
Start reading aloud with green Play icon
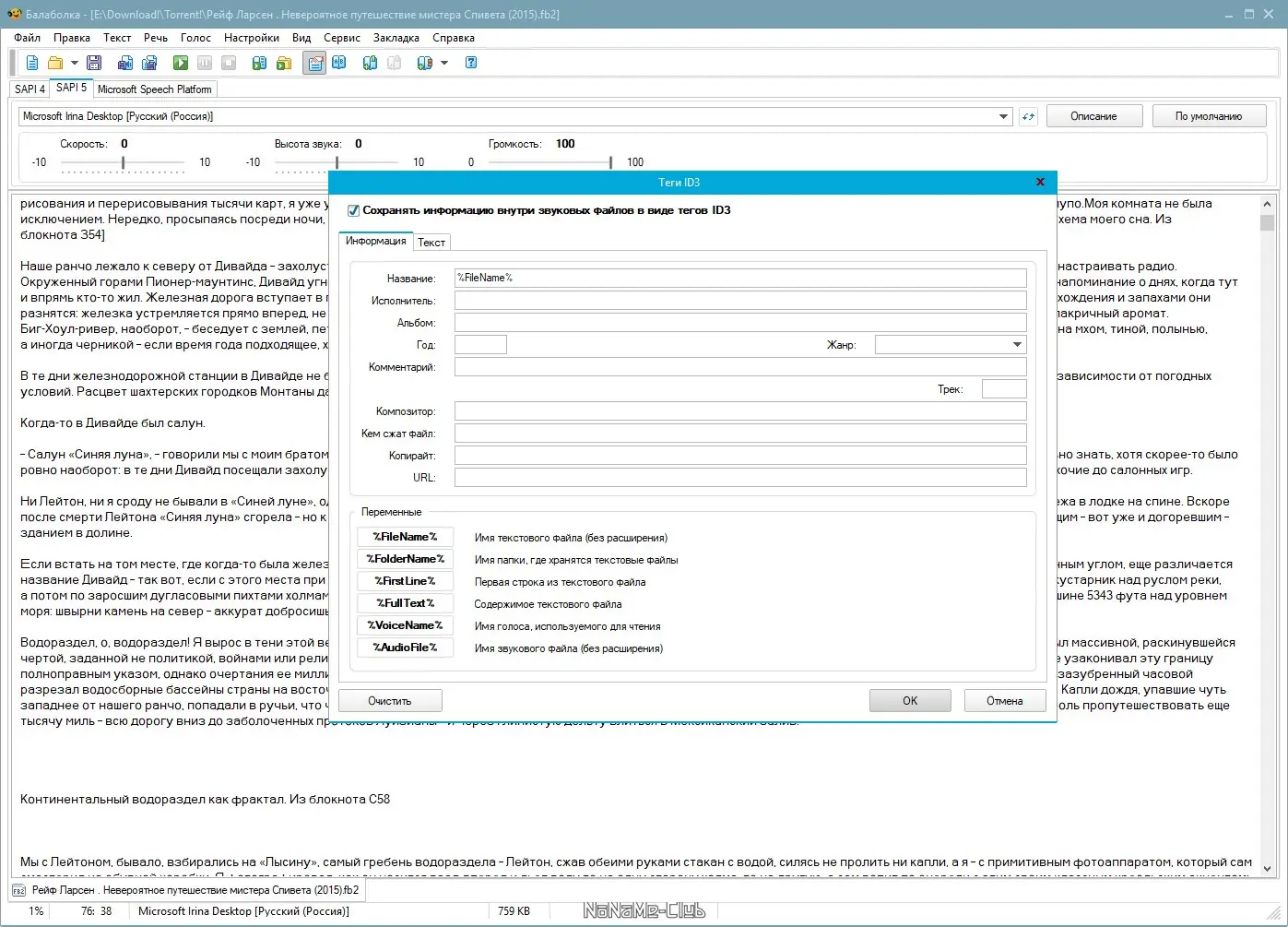click(x=181, y=63)
